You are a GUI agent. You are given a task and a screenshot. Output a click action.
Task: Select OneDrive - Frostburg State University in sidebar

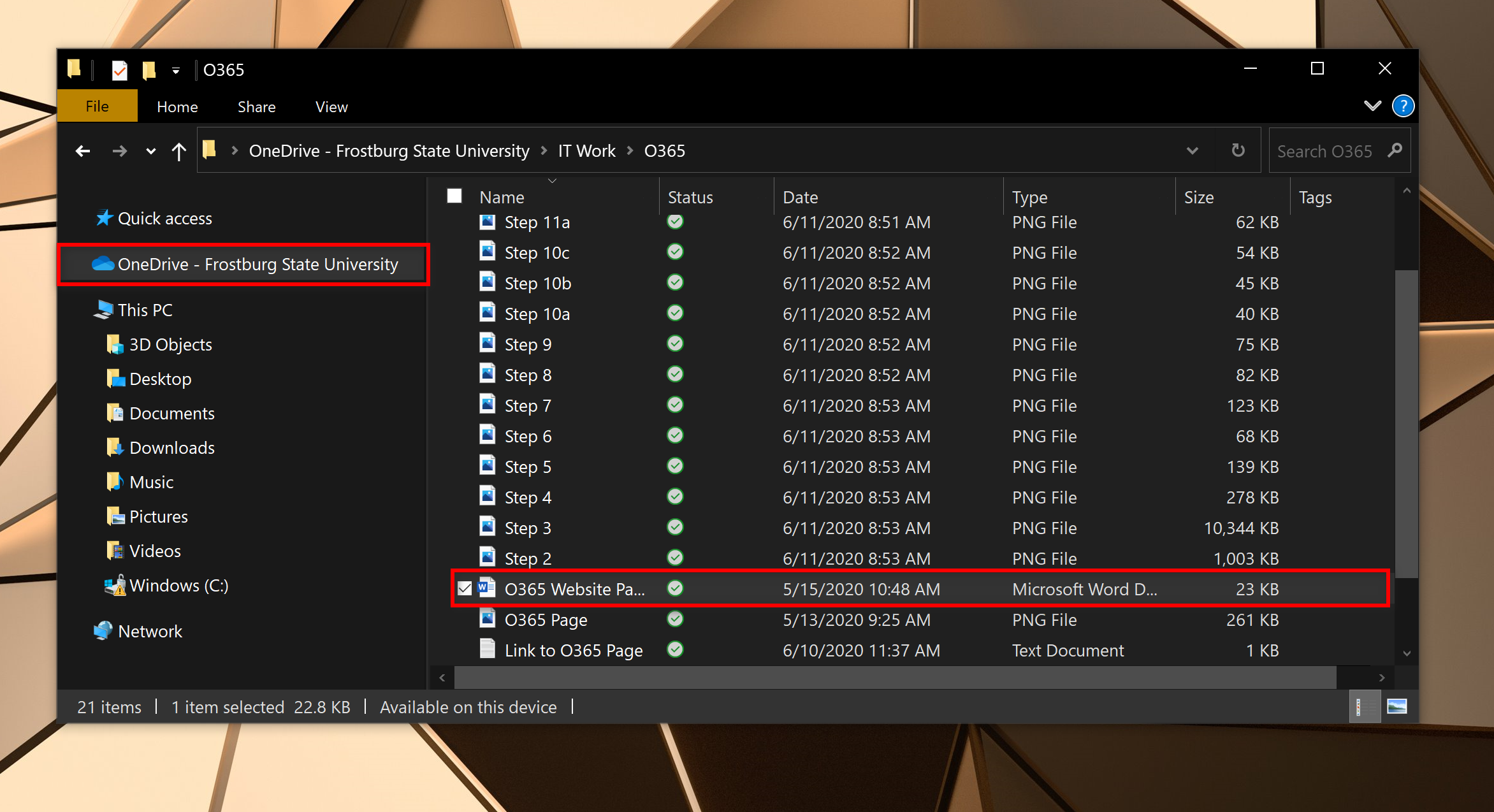pos(245,264)
